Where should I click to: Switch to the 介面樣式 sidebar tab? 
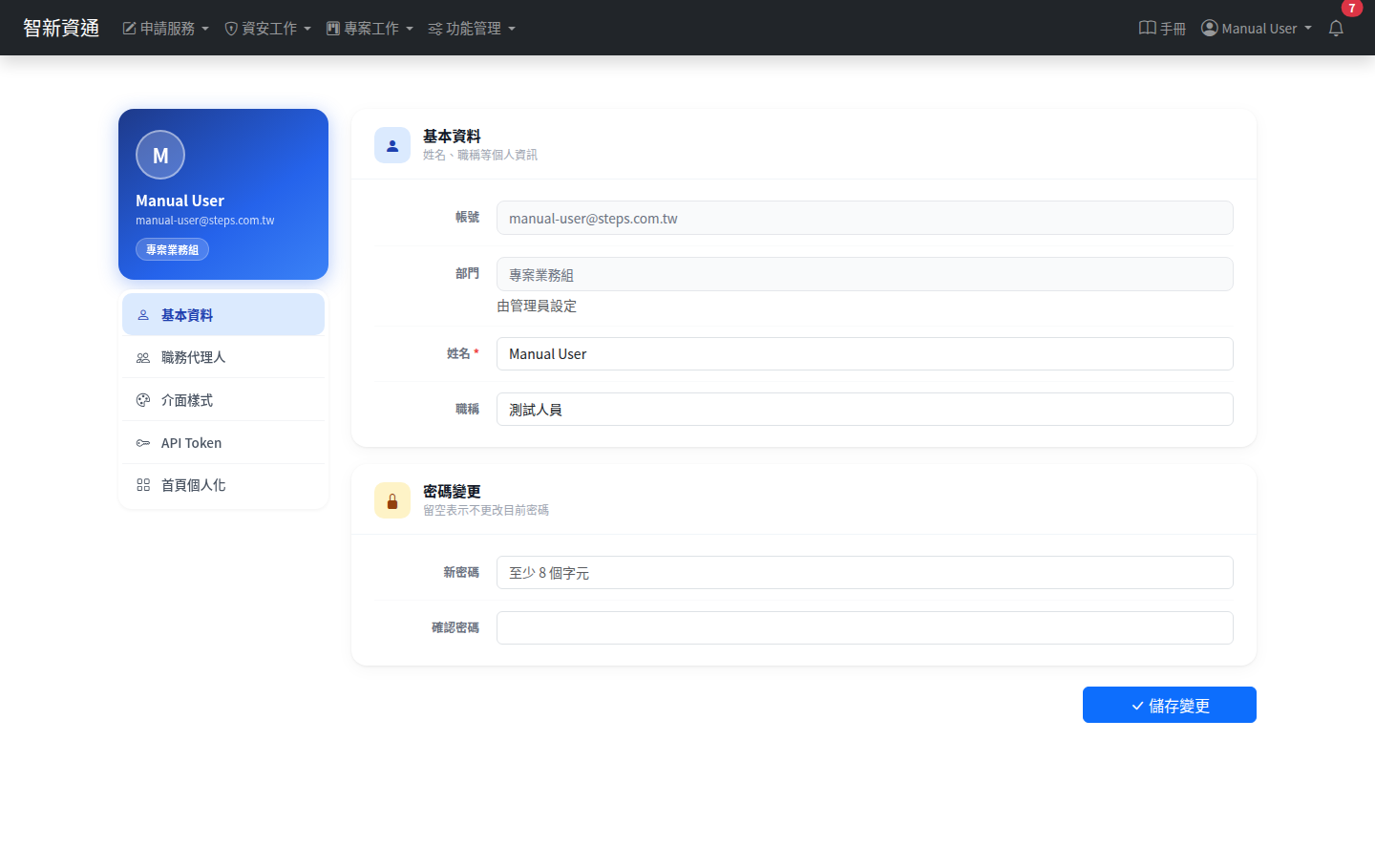point(223,400)
